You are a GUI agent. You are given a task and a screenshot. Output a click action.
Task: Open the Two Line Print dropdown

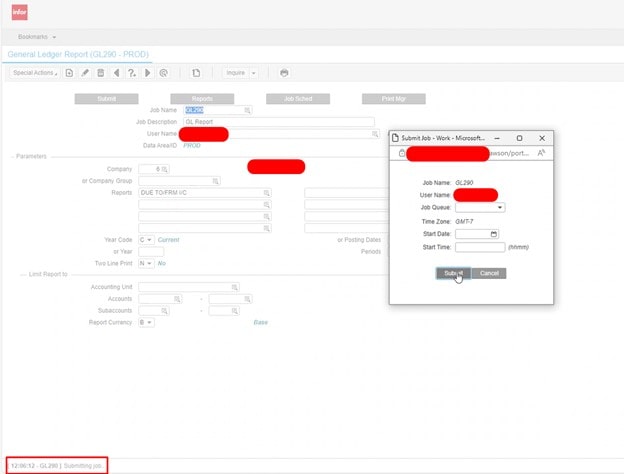pyautogui.click(x=146, y=263)
